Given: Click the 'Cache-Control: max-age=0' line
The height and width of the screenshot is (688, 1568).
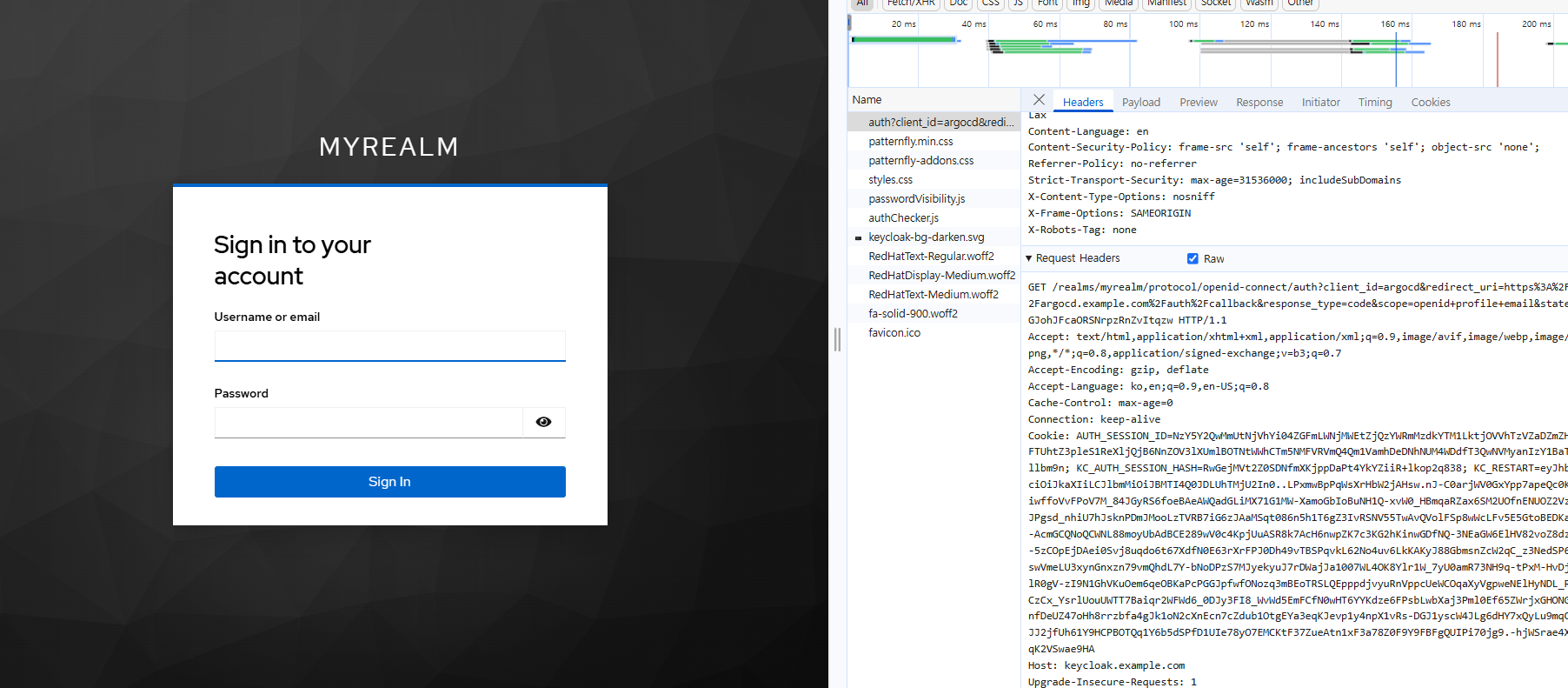Looking at the screenshot, I should tap(1100, 403).
